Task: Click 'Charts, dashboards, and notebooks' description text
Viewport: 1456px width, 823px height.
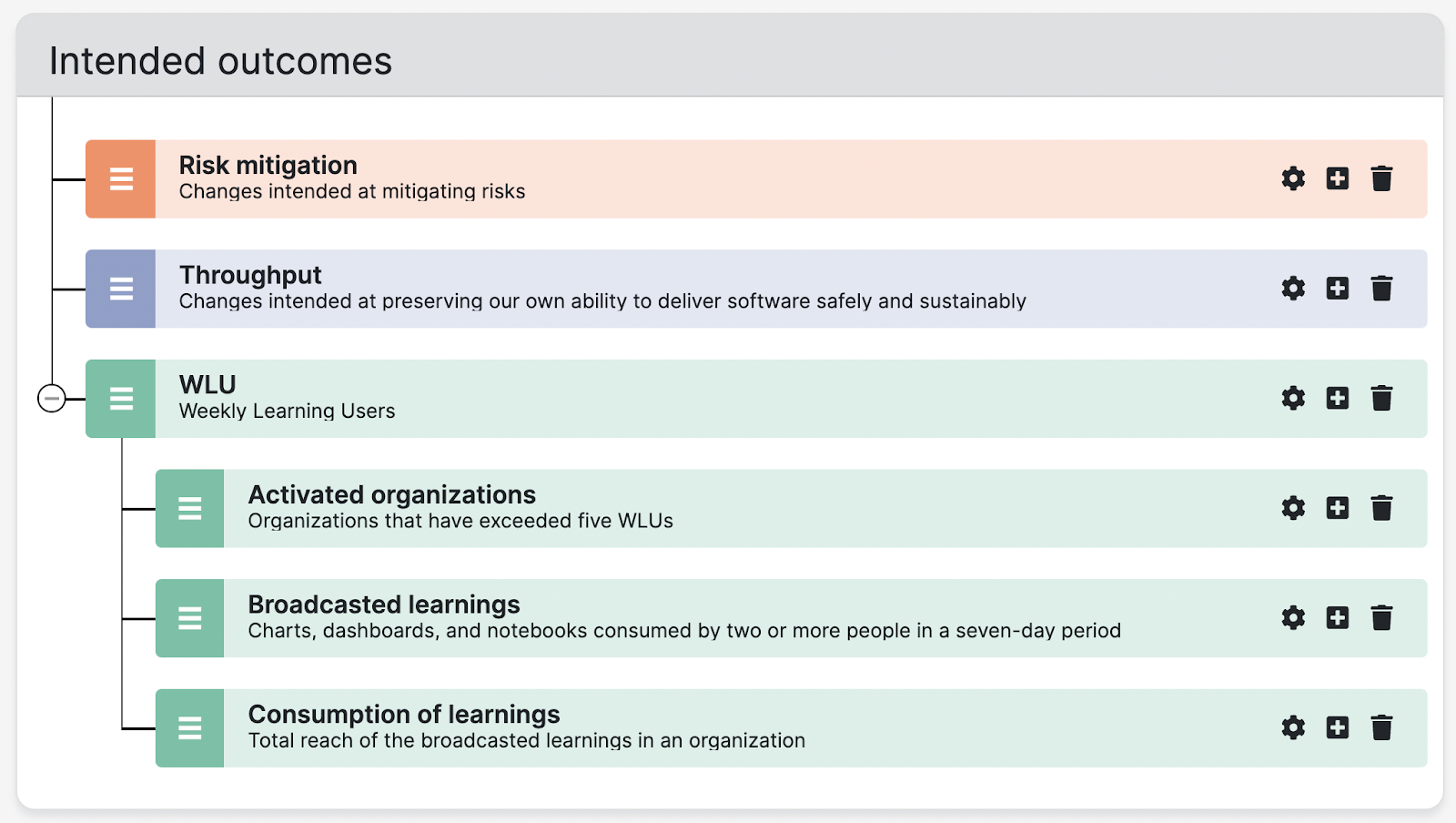Action: pyautogui.click(x=684, y=631)
